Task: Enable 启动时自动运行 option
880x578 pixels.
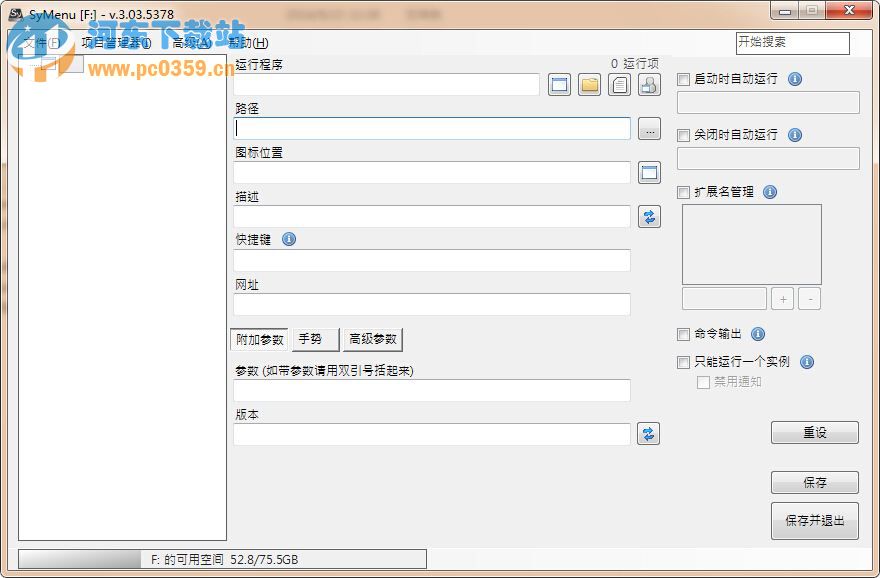Action: [684, 80]
